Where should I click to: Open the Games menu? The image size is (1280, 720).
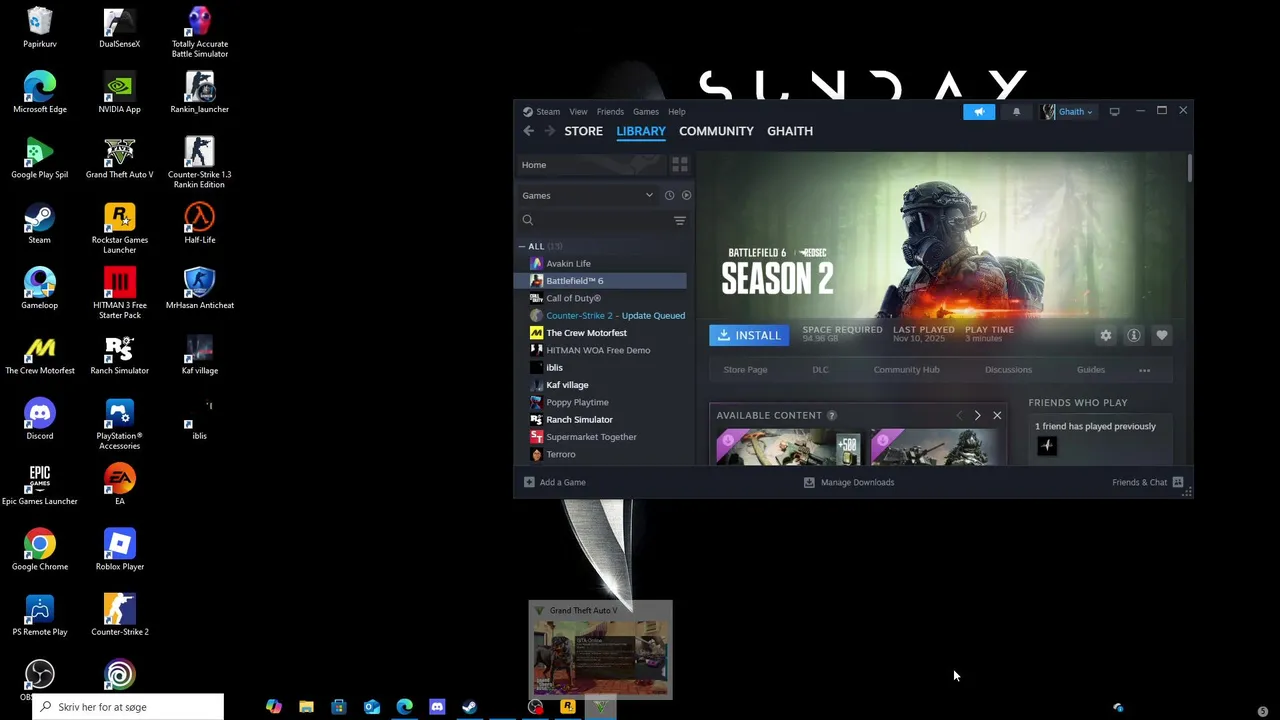point(646,112)
